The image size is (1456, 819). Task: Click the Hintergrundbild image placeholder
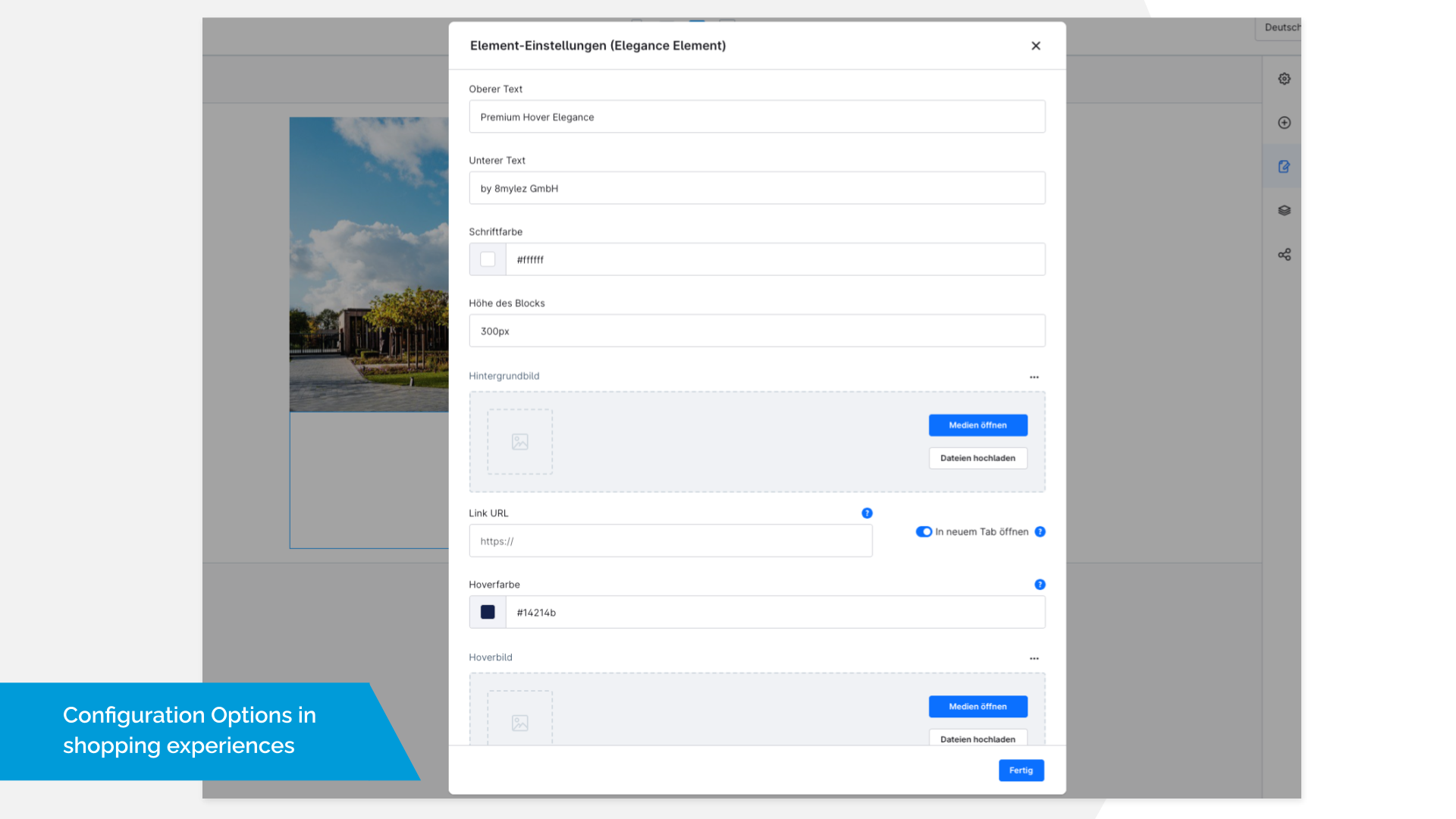click(x=520, y=442)
